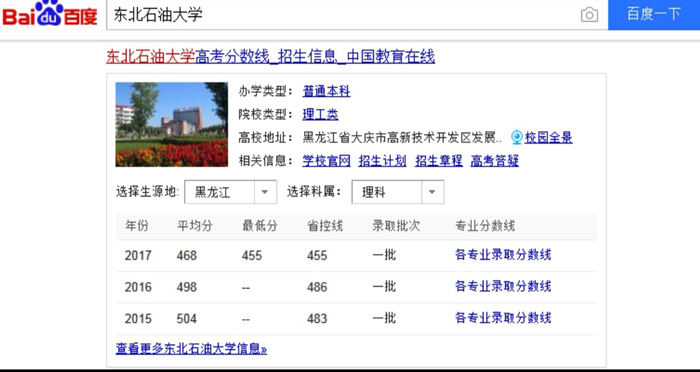This screenshot has width=700, height=372.
Task: Click the 百度一下 search button
Action: (654, 14)
